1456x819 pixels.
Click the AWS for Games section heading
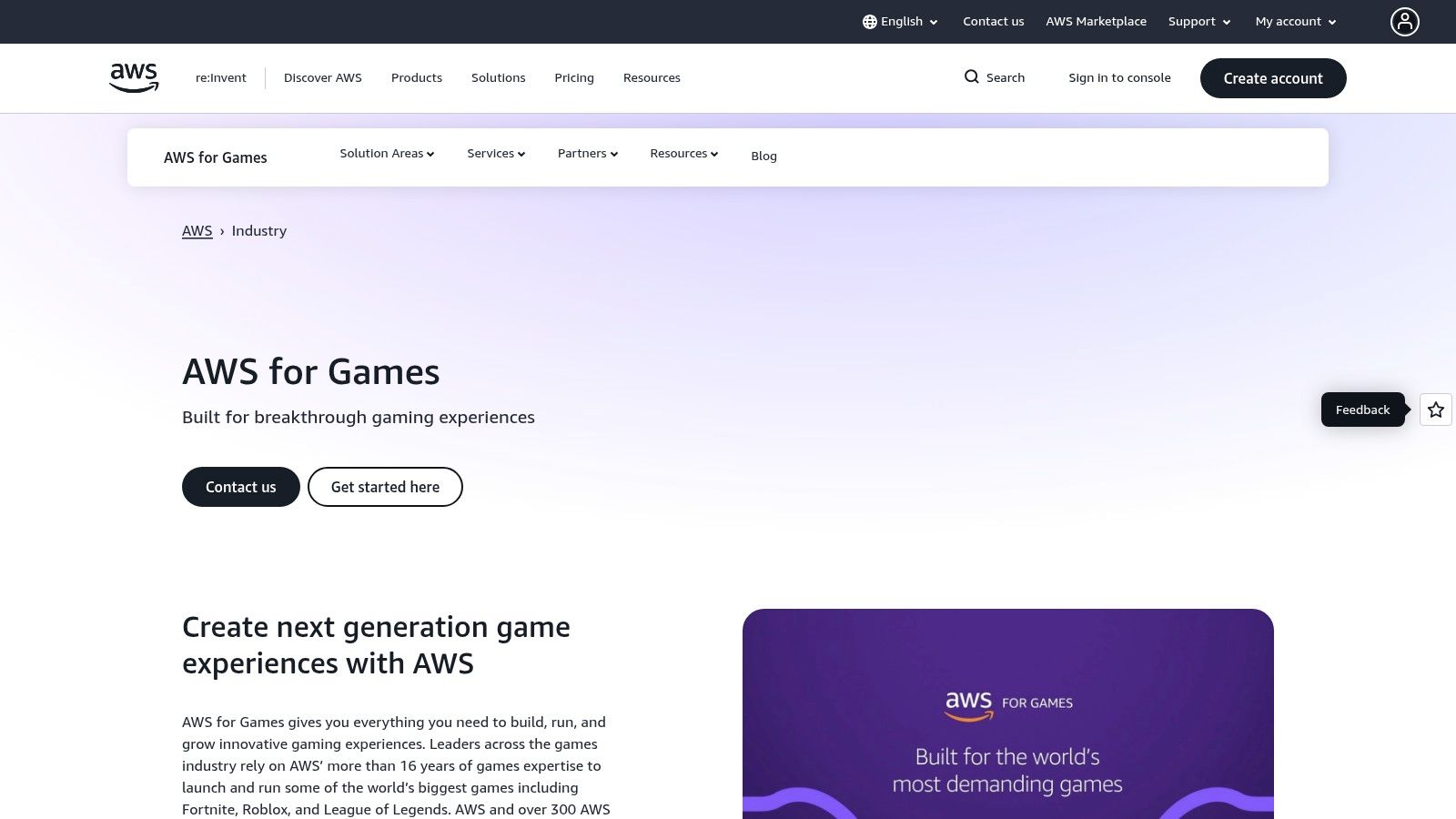[216, 157]
